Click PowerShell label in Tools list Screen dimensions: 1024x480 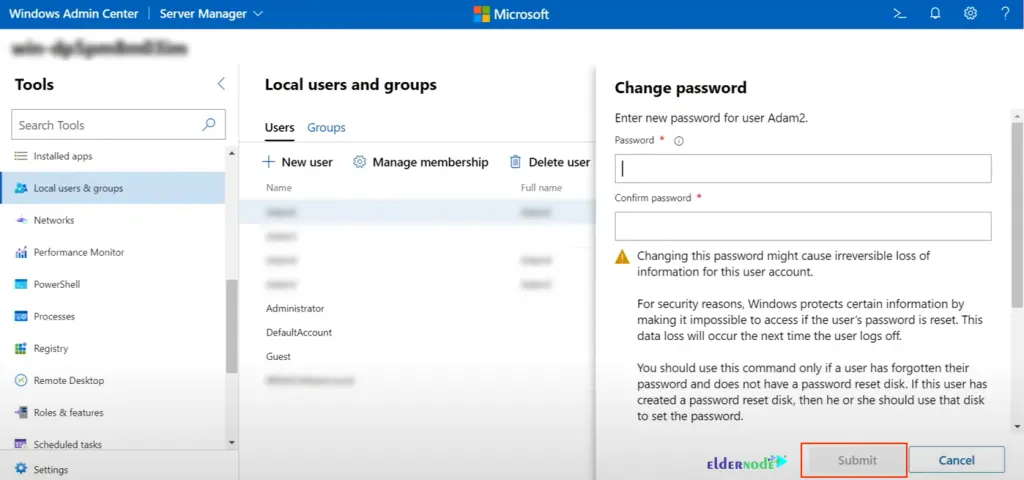coord(57,284)
